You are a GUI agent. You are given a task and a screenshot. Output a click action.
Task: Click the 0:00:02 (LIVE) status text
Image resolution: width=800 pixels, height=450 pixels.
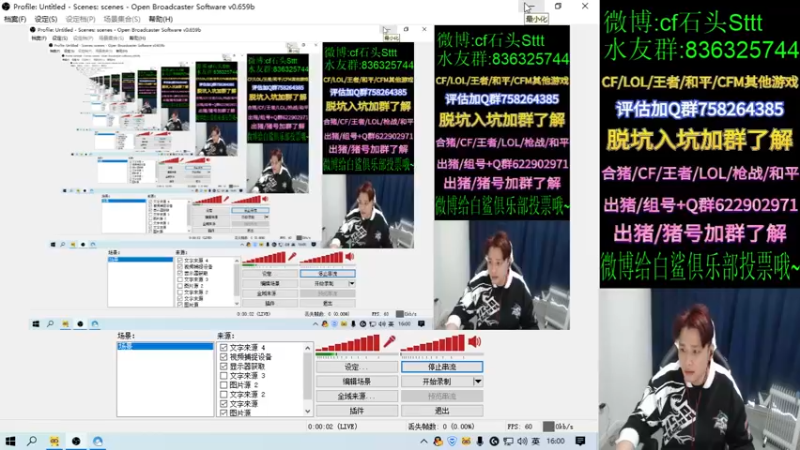point(333,427)
